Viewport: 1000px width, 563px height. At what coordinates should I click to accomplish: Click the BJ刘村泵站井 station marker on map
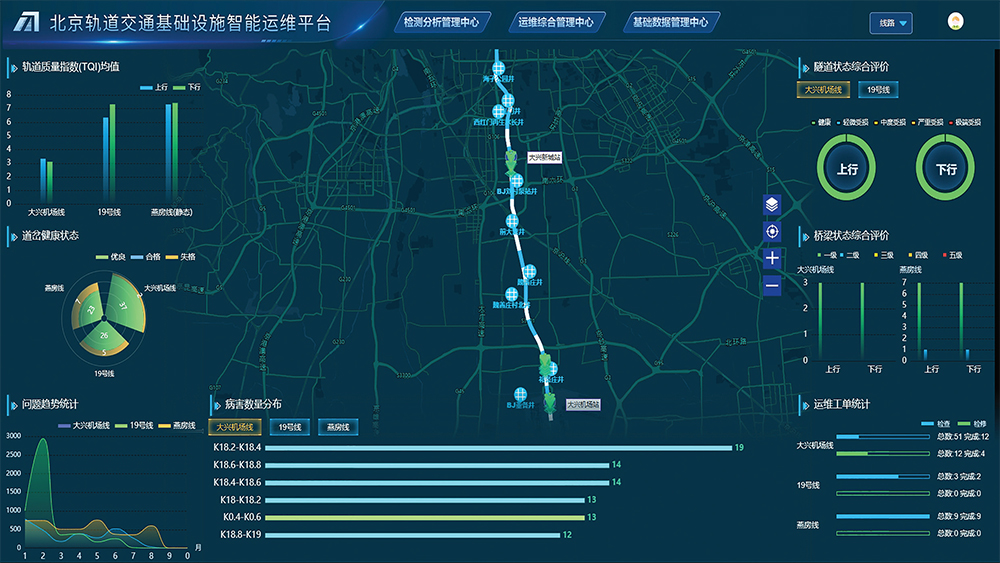516,182
